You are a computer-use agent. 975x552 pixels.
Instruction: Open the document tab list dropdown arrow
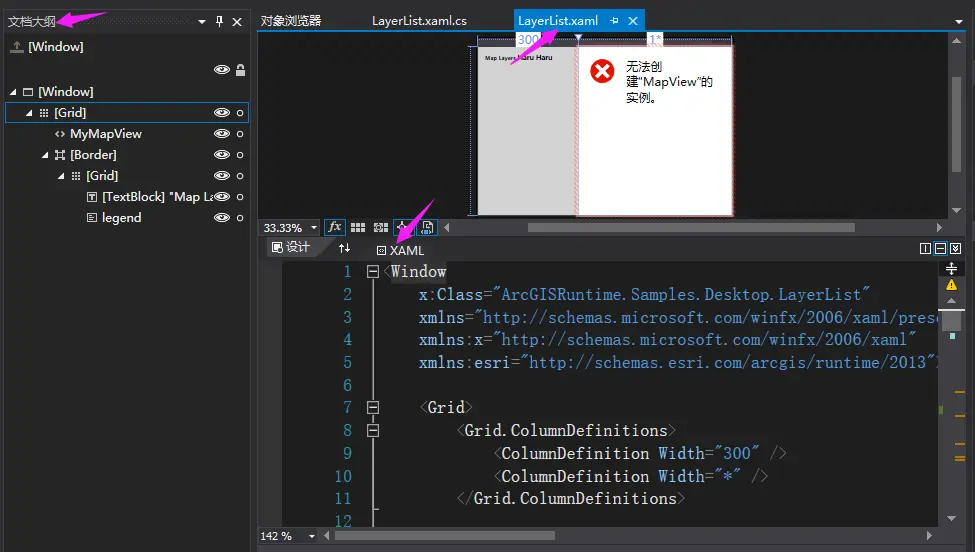coord(958,22)
